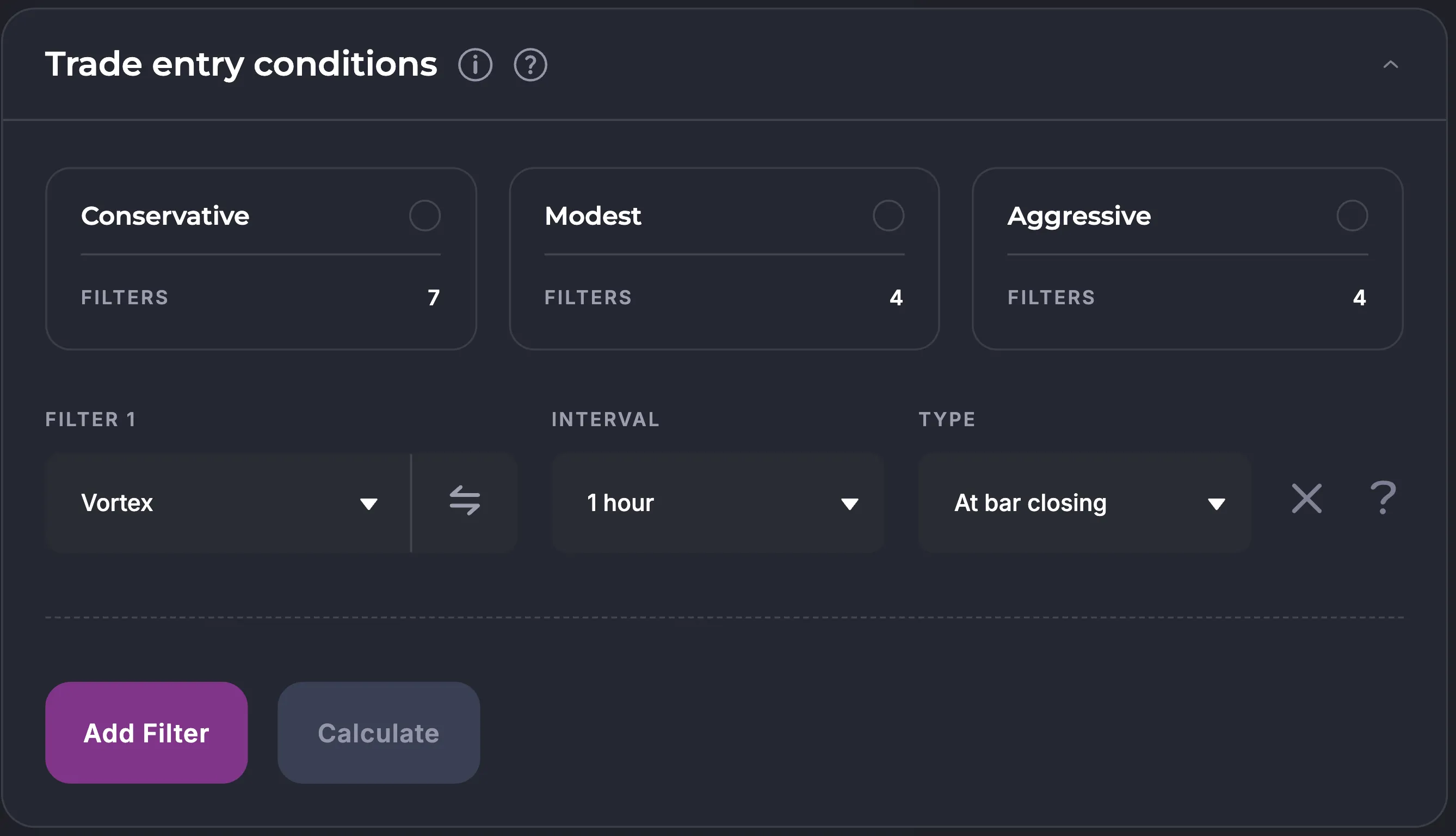This screenshot has height=836, width=1456.
Task: Click the swap arrows icon next to Vortex
Action: (464, 501)
